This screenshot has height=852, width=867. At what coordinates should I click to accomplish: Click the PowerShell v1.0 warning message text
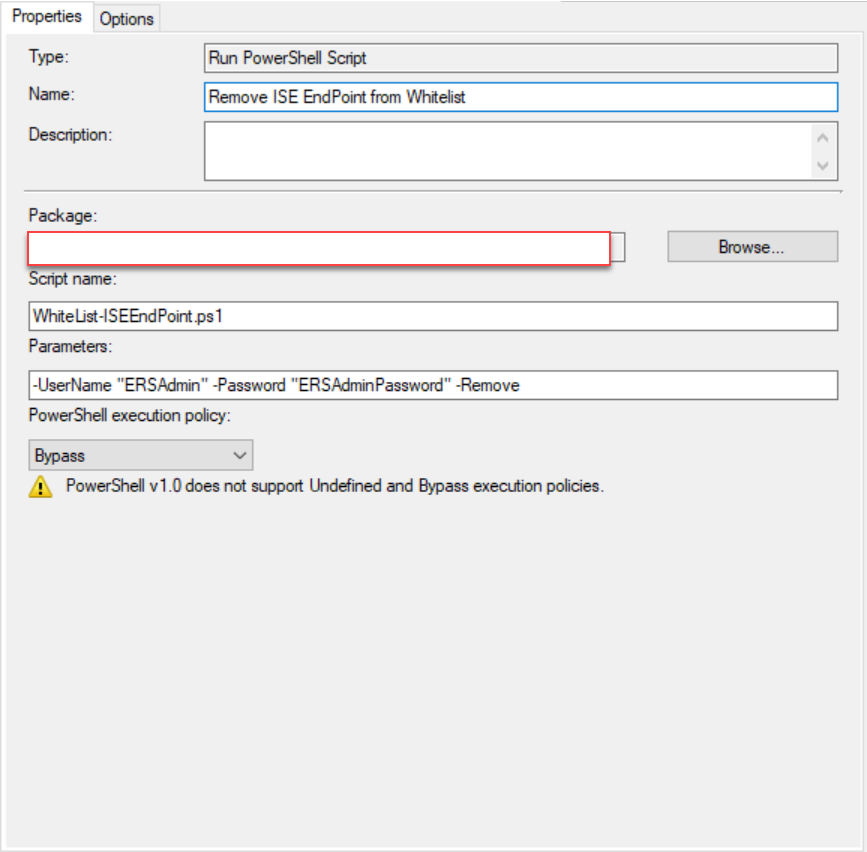click(x=335, y=486)
